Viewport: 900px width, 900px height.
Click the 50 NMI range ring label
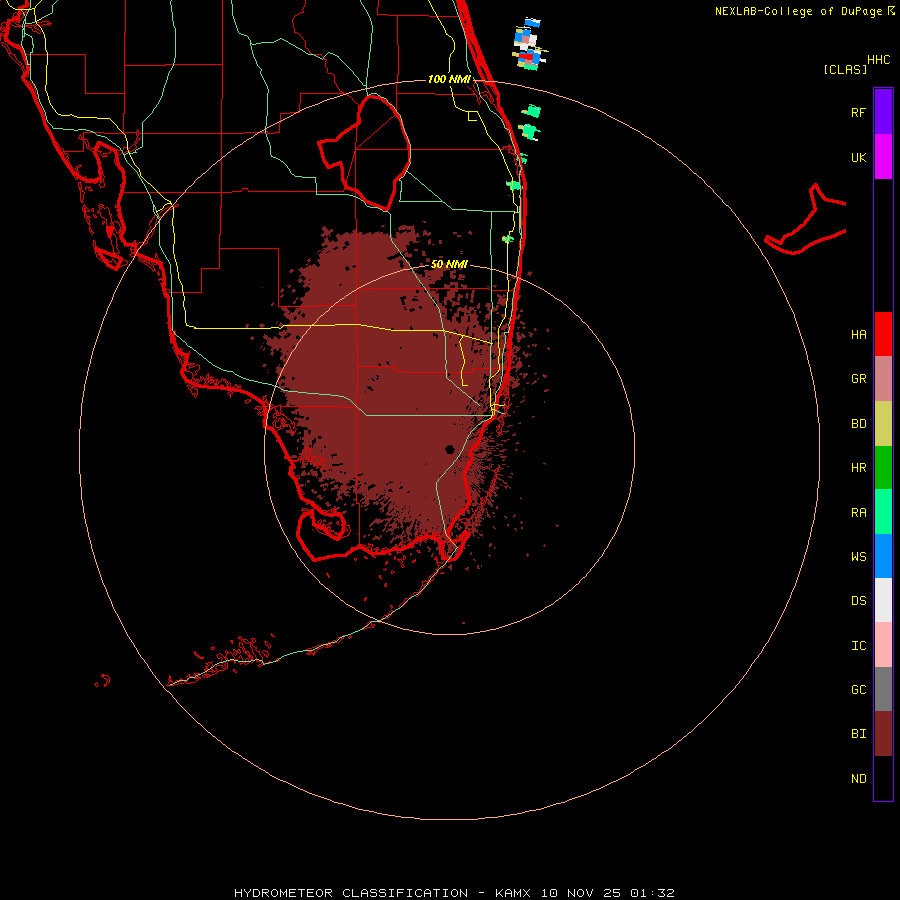click(x=449, y=264)
